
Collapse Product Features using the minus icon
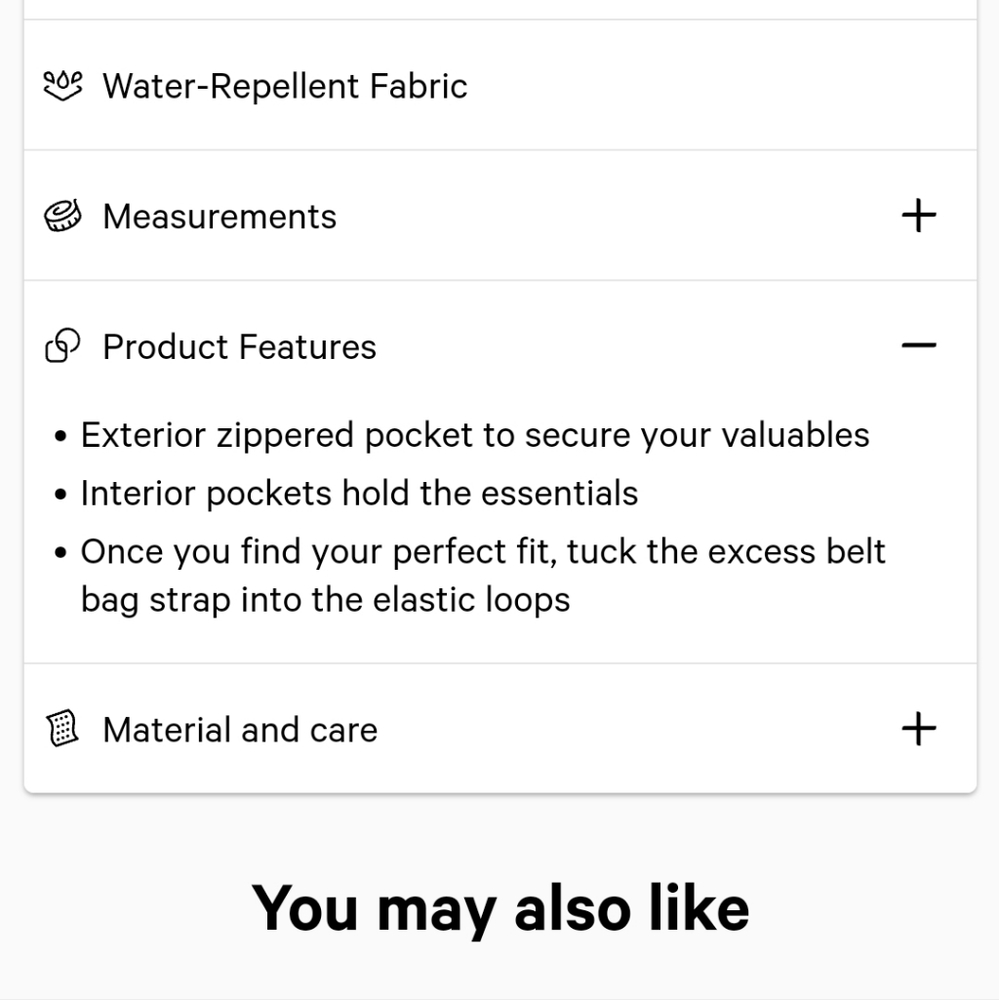click(919, 346)
